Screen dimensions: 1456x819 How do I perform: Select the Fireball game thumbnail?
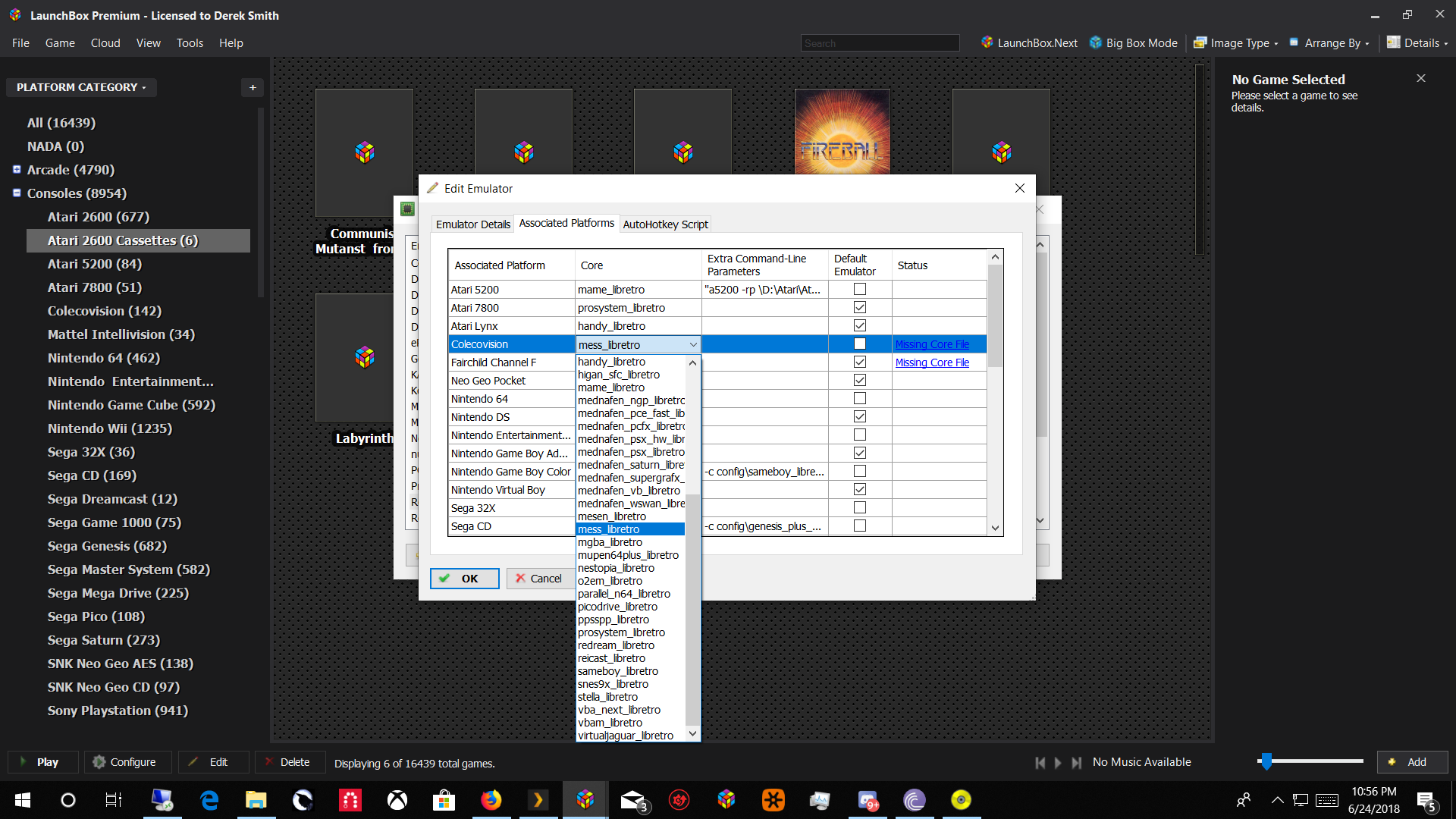[x=842, y=132]
